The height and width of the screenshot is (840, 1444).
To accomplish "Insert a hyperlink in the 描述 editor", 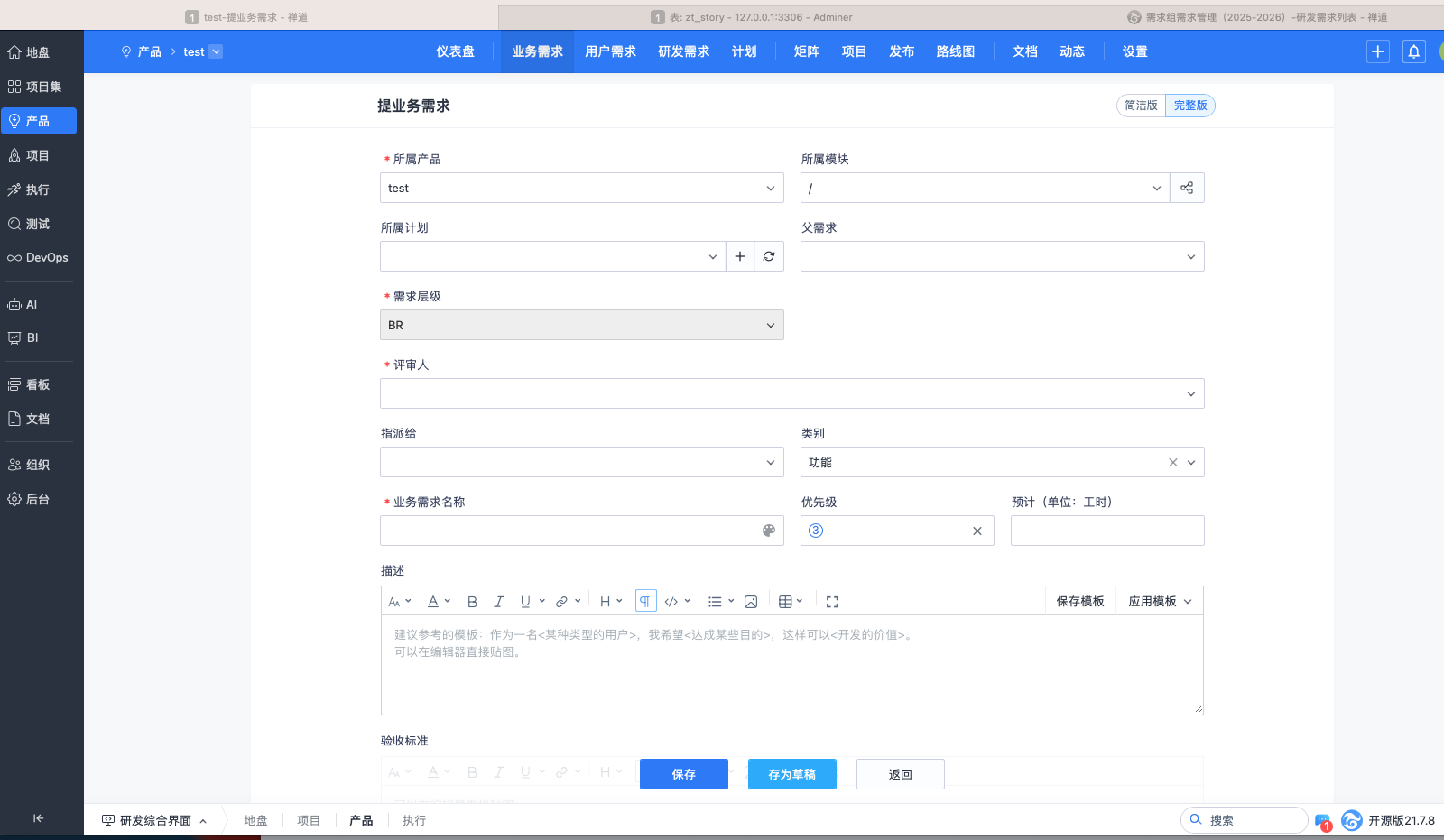I will [x=562, y=602].
